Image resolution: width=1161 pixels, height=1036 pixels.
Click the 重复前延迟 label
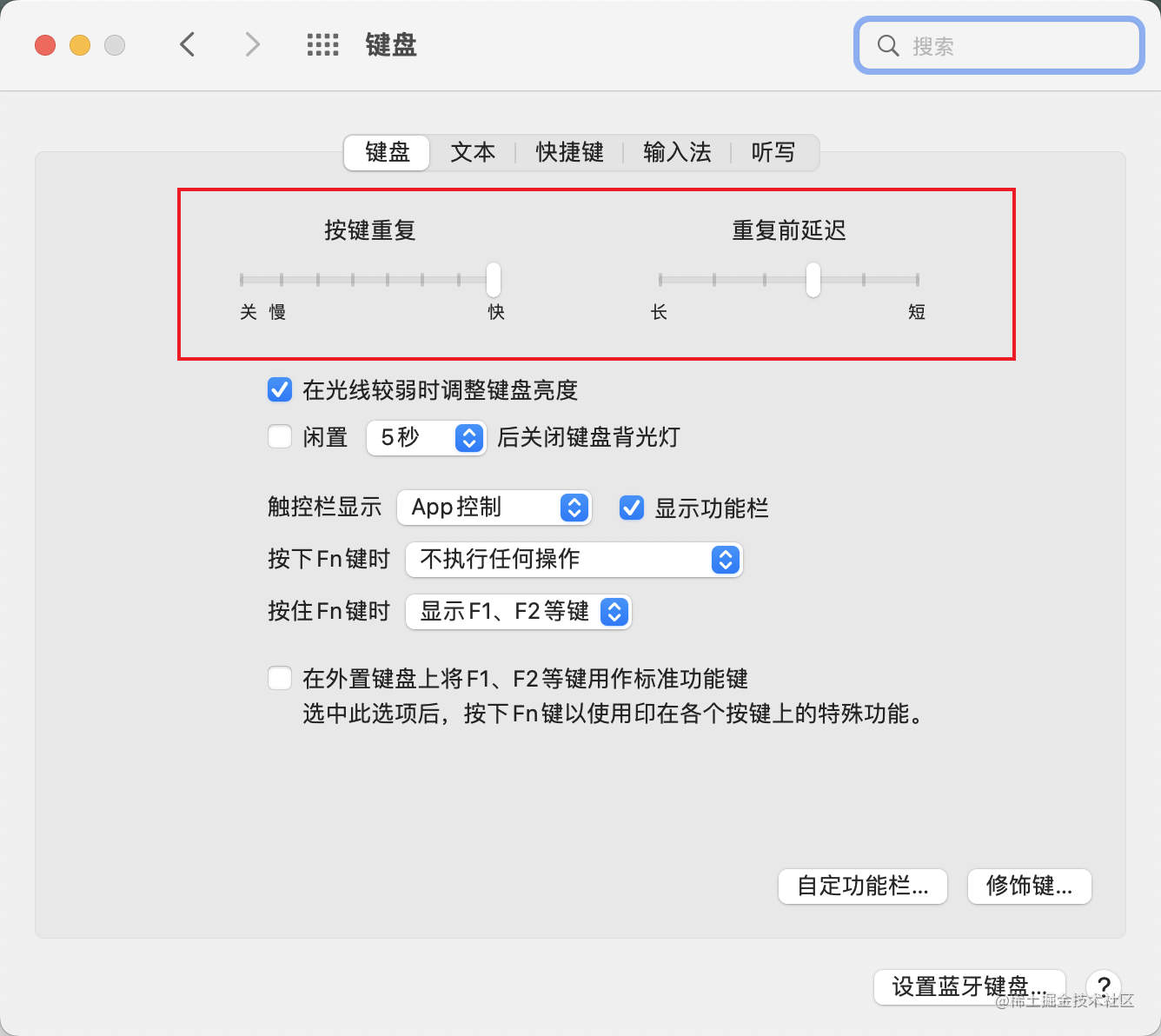point(789,230)
